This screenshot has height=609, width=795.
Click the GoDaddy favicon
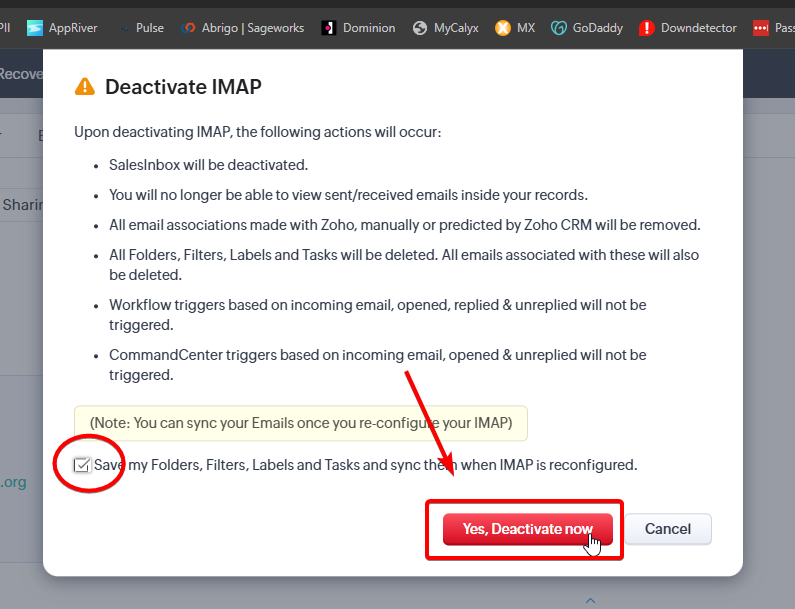point(559,28)
